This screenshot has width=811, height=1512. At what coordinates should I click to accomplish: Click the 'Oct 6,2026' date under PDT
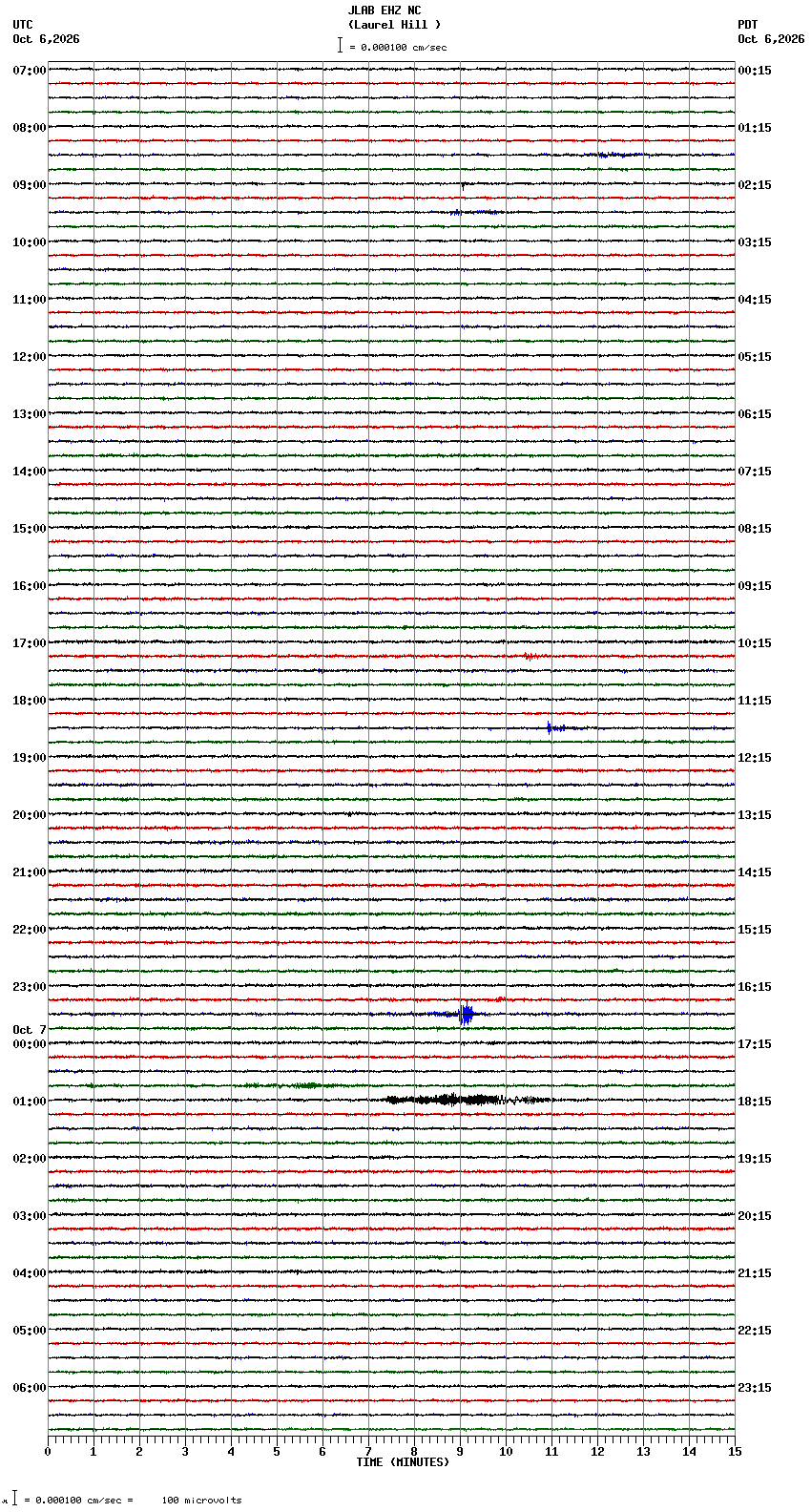[x=771, y=39]
